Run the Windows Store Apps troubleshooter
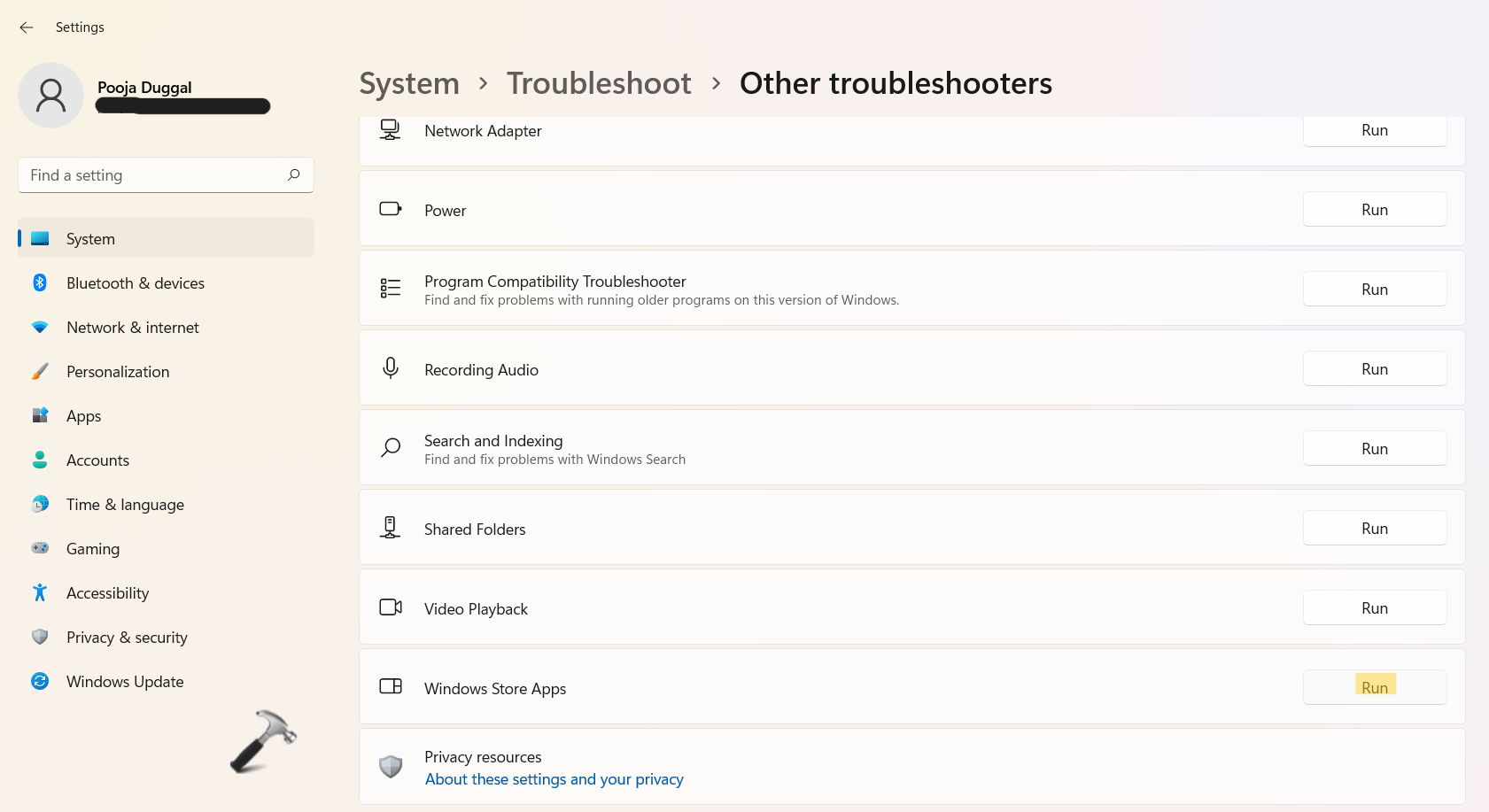This screenshot has width=1489, height=812. tap(1374, 688)
